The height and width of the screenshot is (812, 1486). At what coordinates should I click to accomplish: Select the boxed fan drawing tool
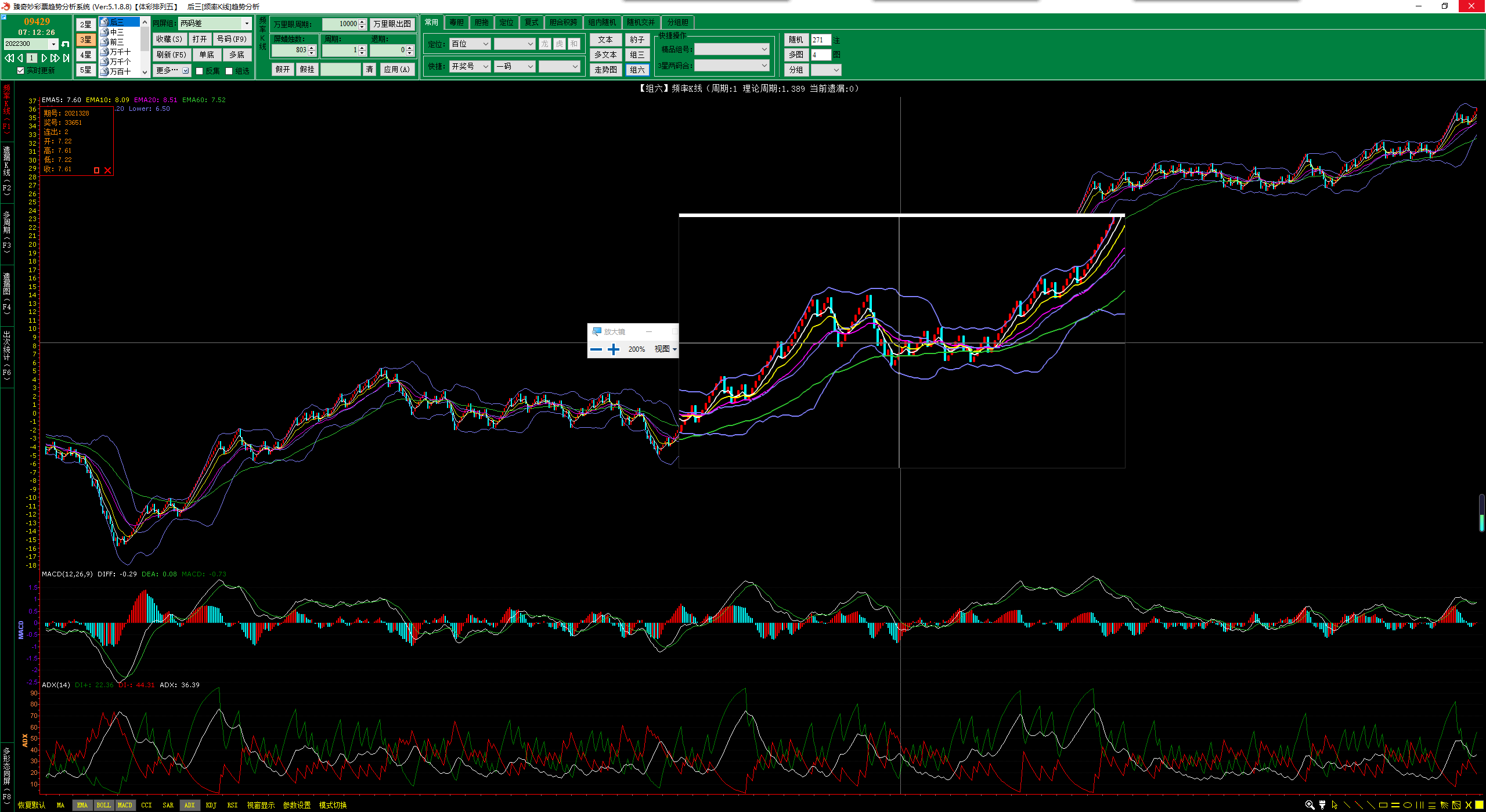1456,805
